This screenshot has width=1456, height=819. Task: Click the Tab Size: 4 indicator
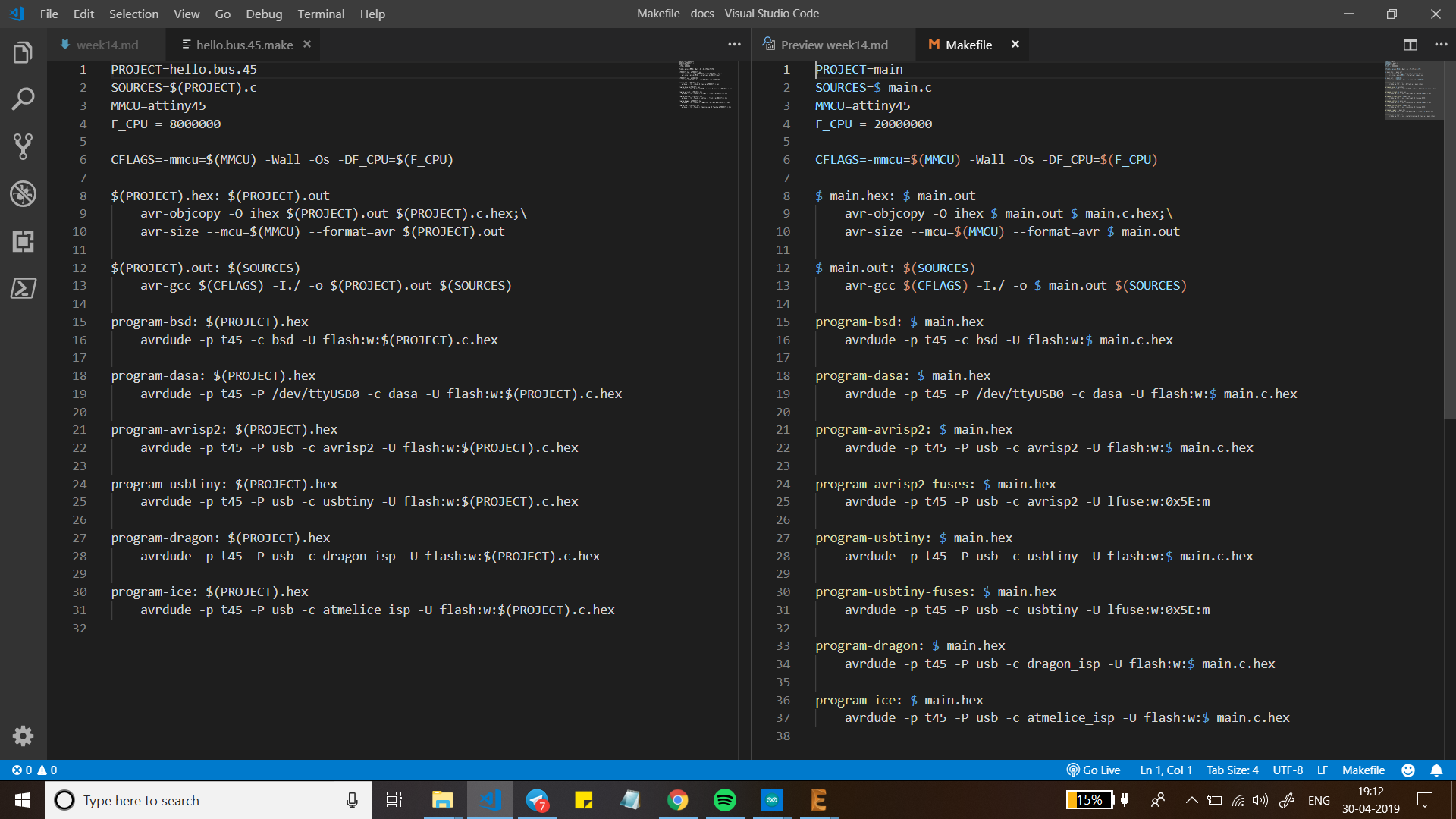pyautogui.click(x=1232, y=770)
